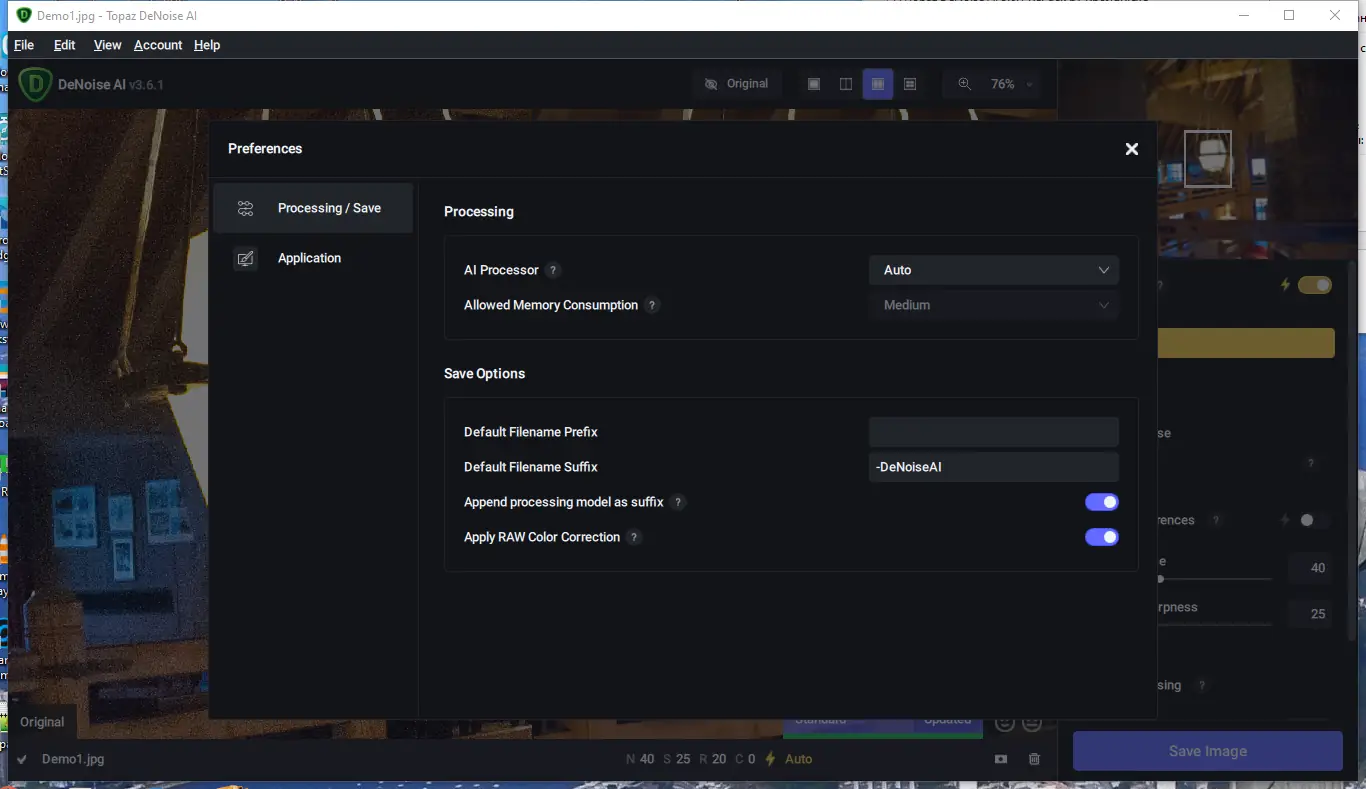
Task: Click the noise value field showing 40
Action: click(1311, 568)
